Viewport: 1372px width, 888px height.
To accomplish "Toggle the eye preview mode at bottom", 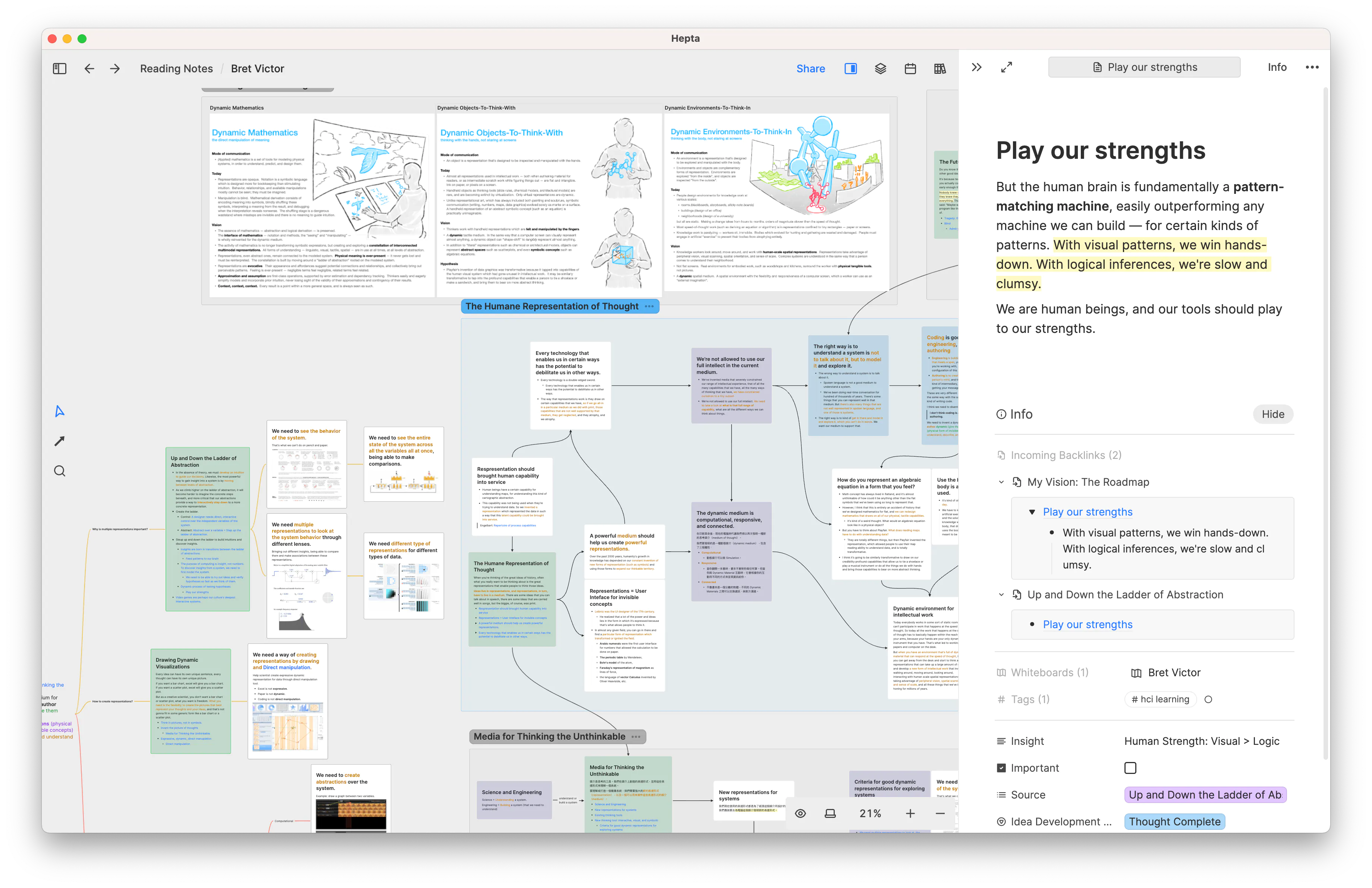I will point(801,813).
